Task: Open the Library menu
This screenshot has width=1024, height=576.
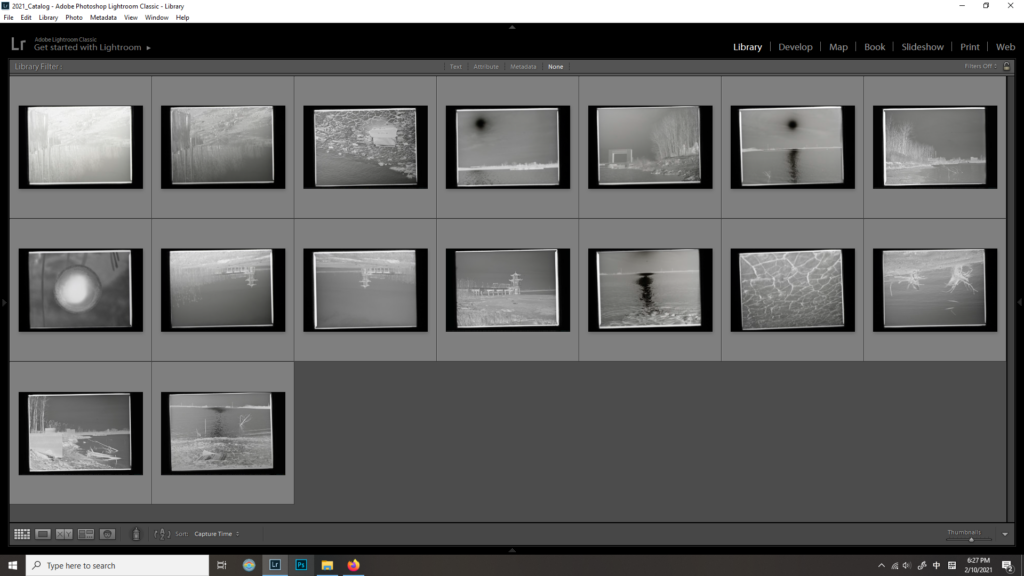Action: coord(48,18)
